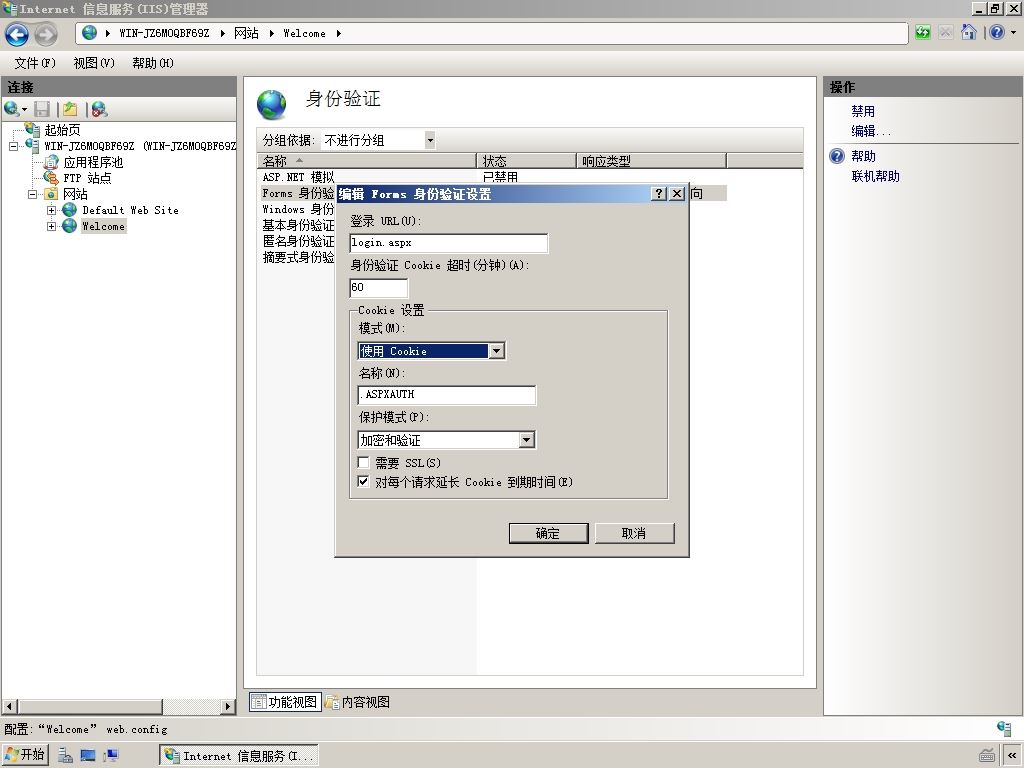Select the 网站 sites folder node

point(75,194)
